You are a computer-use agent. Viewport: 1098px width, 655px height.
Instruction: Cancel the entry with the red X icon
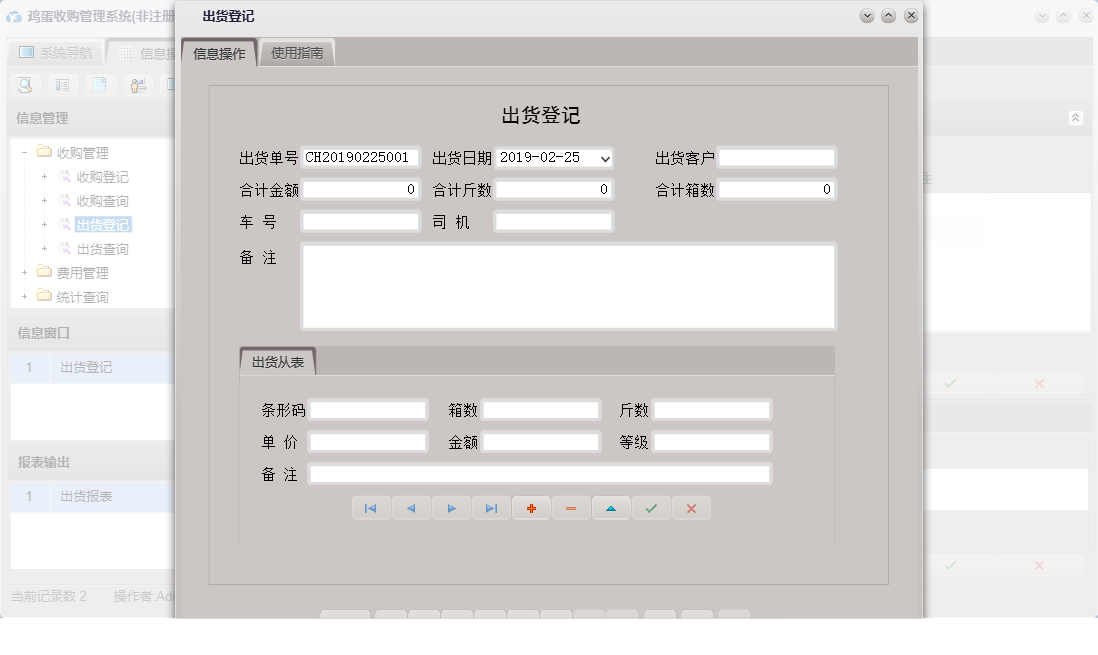click(691, 508)
